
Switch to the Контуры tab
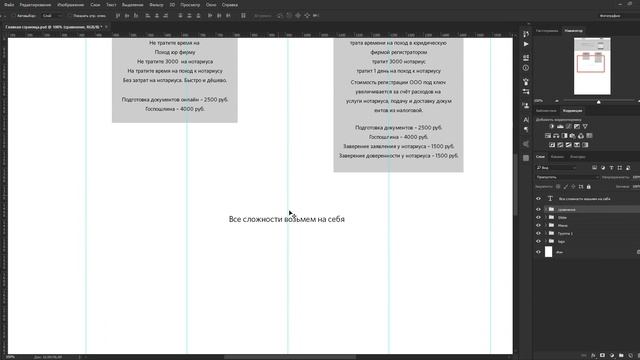coord(577,157)
